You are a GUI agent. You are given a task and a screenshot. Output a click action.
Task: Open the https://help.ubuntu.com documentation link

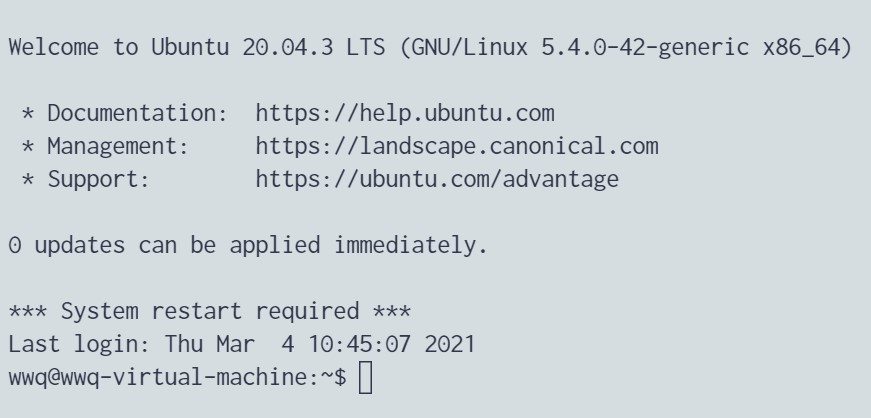405,113
